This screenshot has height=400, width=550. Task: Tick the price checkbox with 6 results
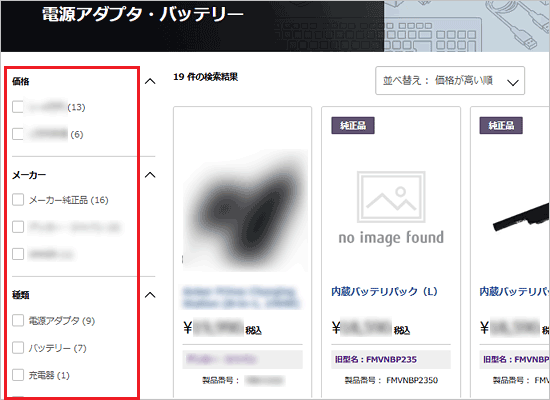pyautogui.click(x=18, y=134)
